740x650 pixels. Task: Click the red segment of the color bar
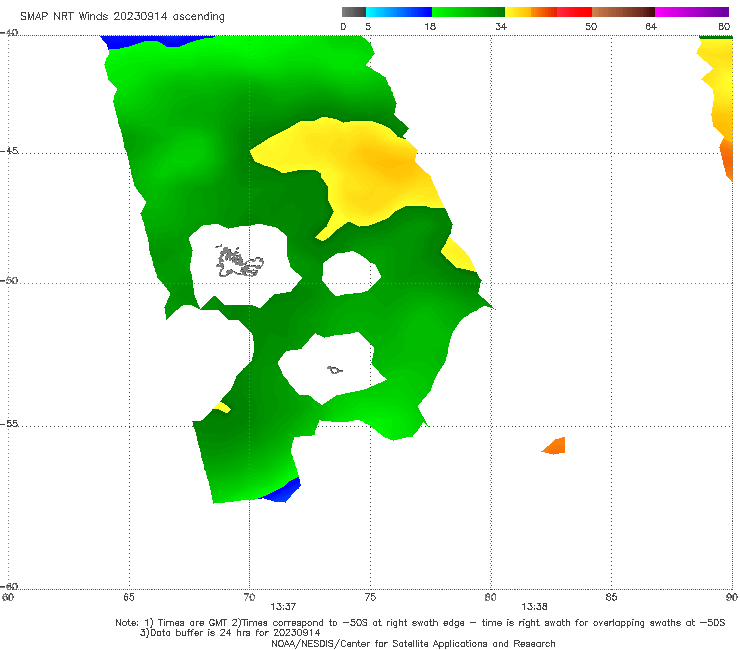(574, 12)
